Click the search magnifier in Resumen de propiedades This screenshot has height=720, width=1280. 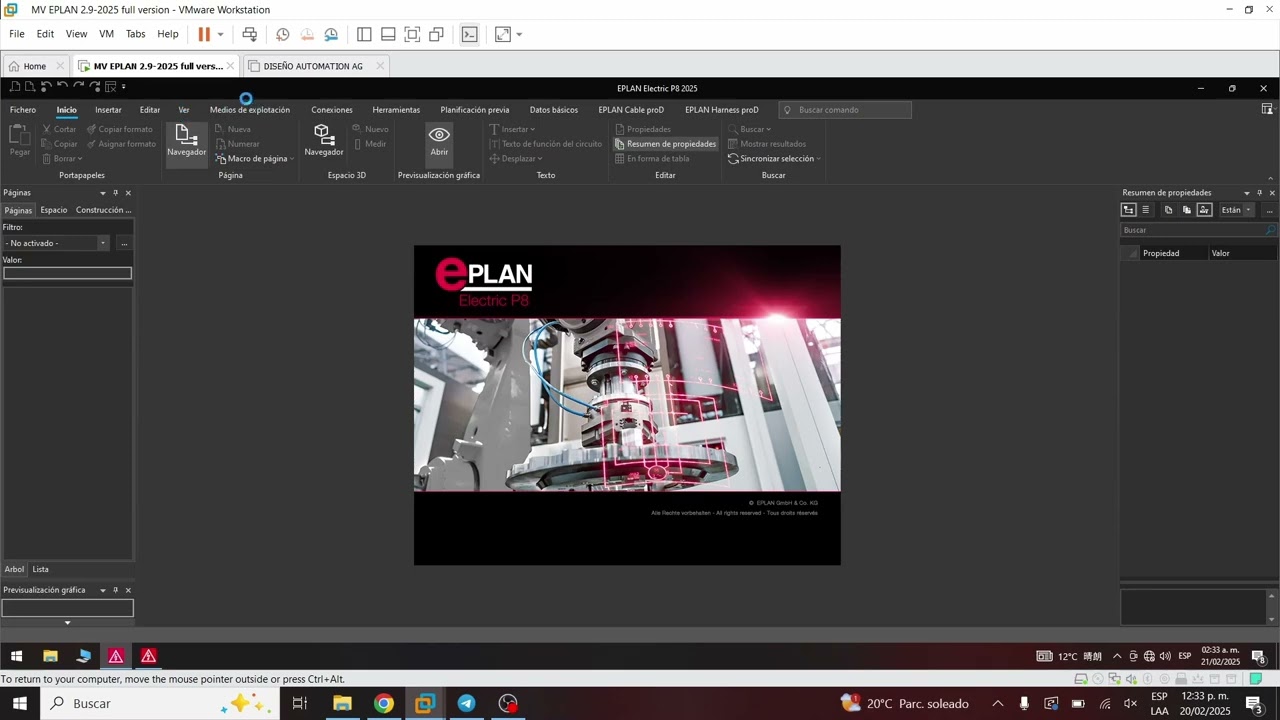click(x=1271, y=230)
